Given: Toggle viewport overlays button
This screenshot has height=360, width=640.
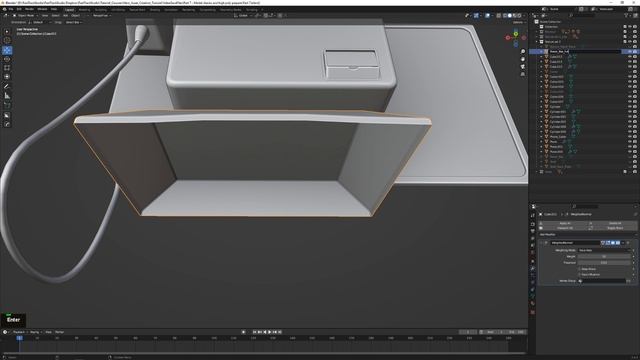Looking at the screenshot, I should pos(488,16).
